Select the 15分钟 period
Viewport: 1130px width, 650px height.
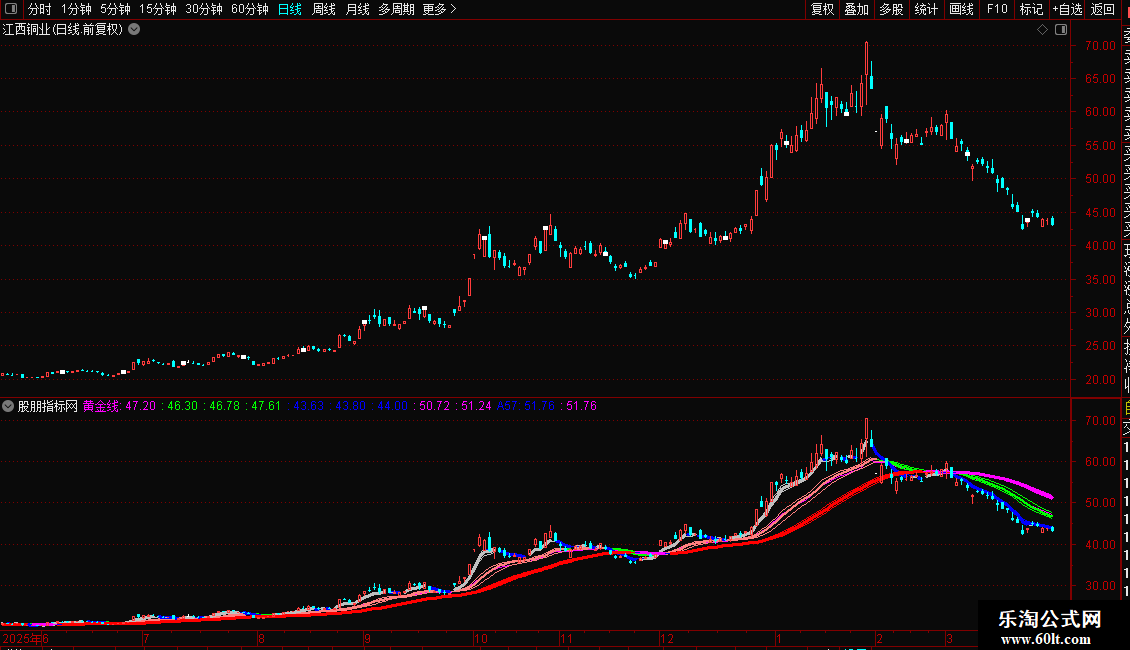[158, 9]
